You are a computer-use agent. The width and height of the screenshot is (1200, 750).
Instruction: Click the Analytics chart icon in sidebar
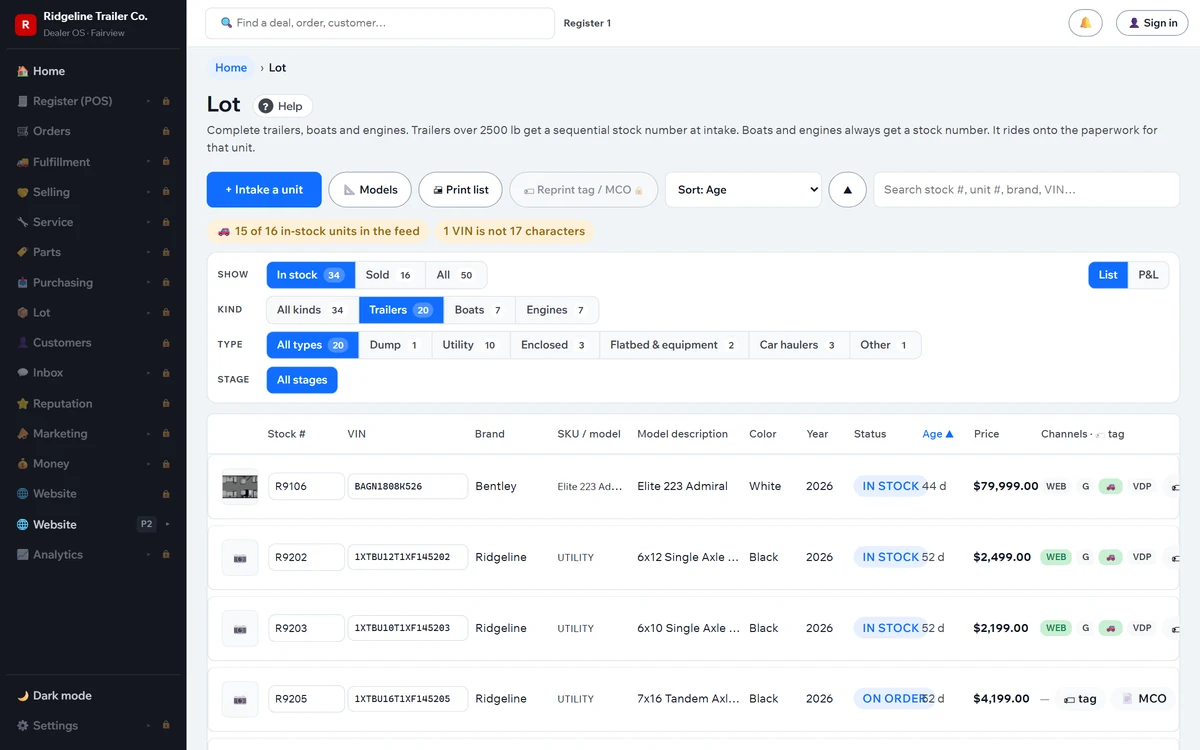[23, 554]
